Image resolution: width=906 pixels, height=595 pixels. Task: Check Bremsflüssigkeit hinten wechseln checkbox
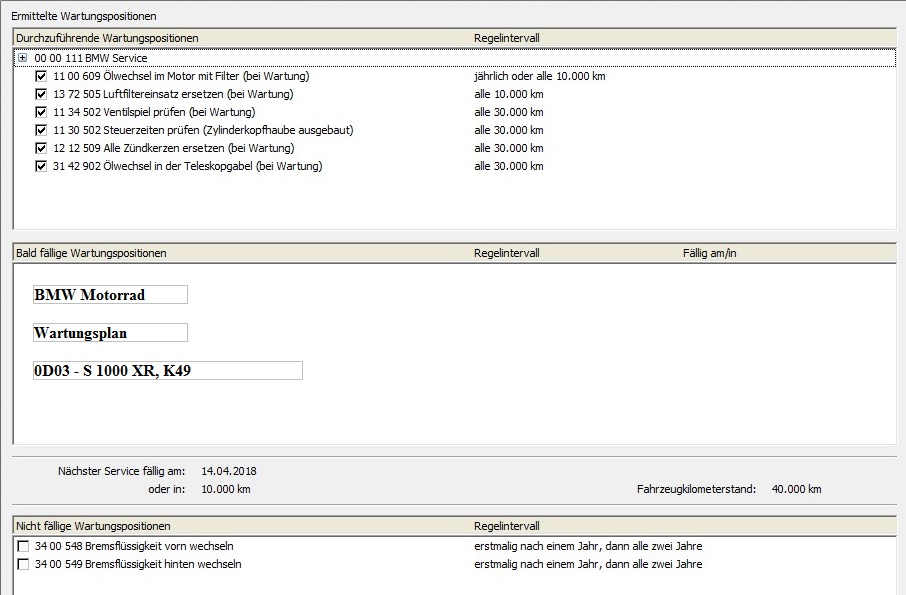[x=23, y=564]
